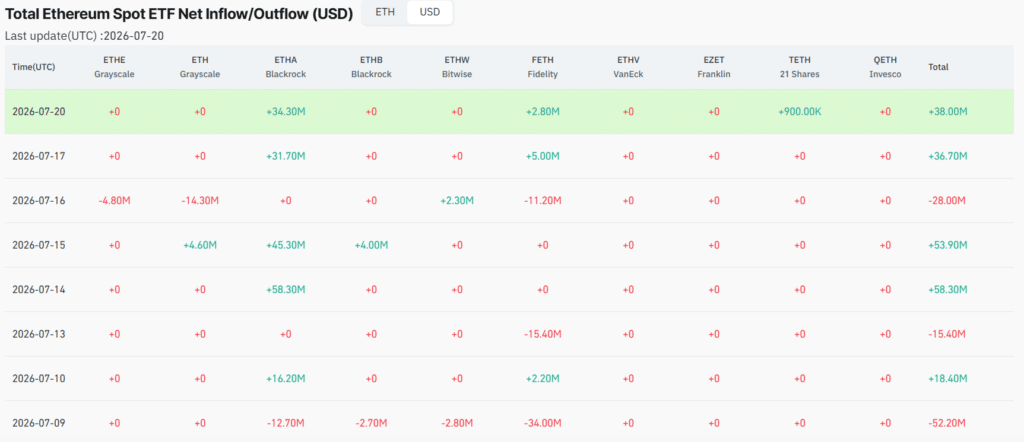Switch to the ETH unit toggle
The height and width of the screenshot is (442, 1024).
point(385,12)
